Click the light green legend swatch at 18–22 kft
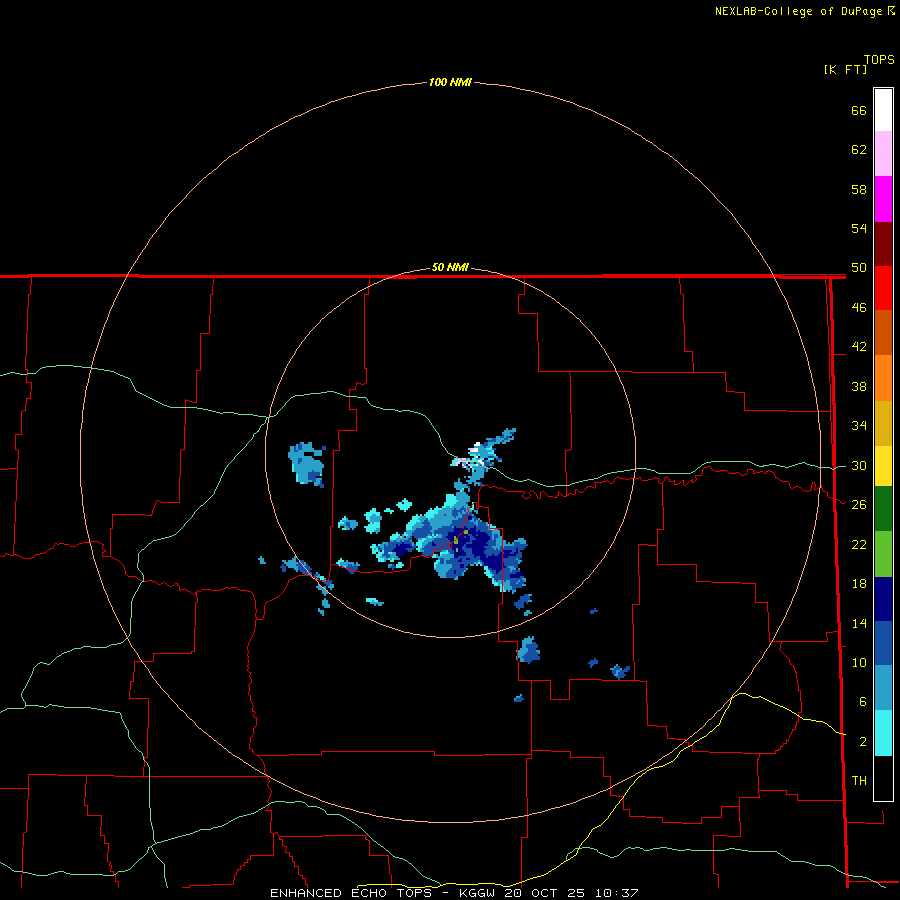Image resolution: width=900 pixels, height=900 pixels. click(x=883, y=554)
